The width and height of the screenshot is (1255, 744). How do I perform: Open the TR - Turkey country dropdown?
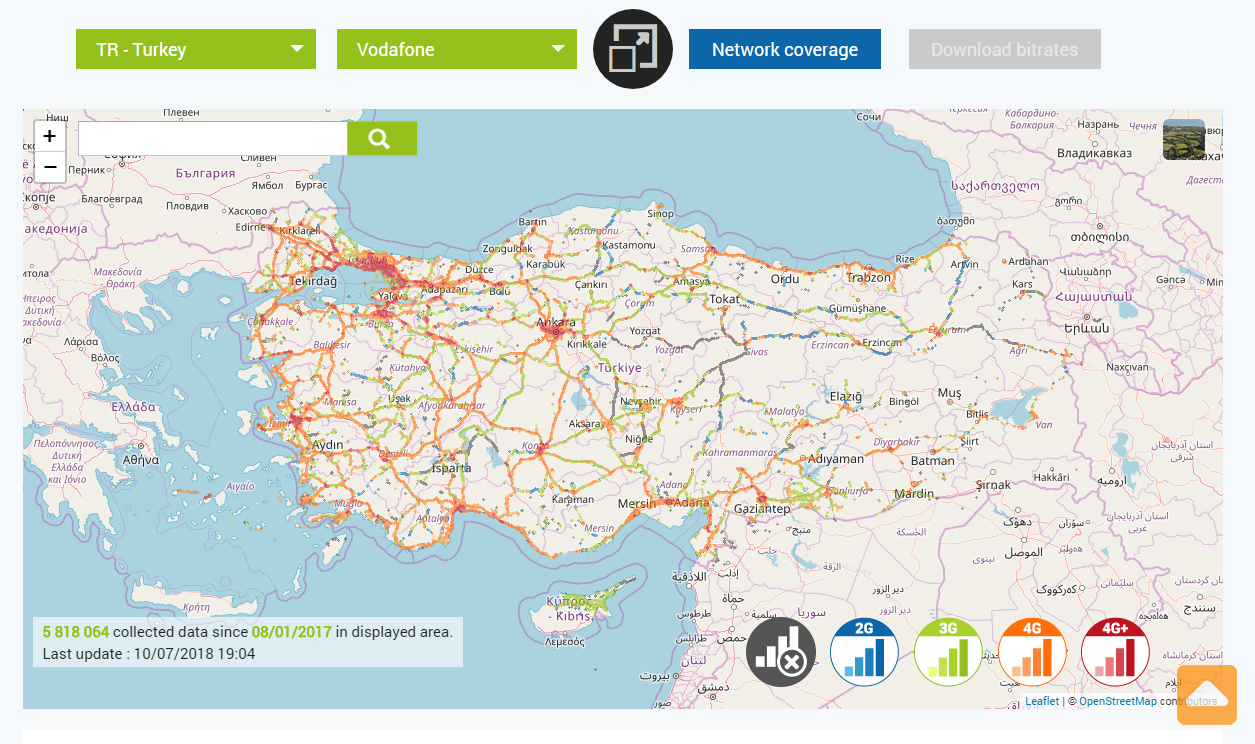[x=196, y=49]
